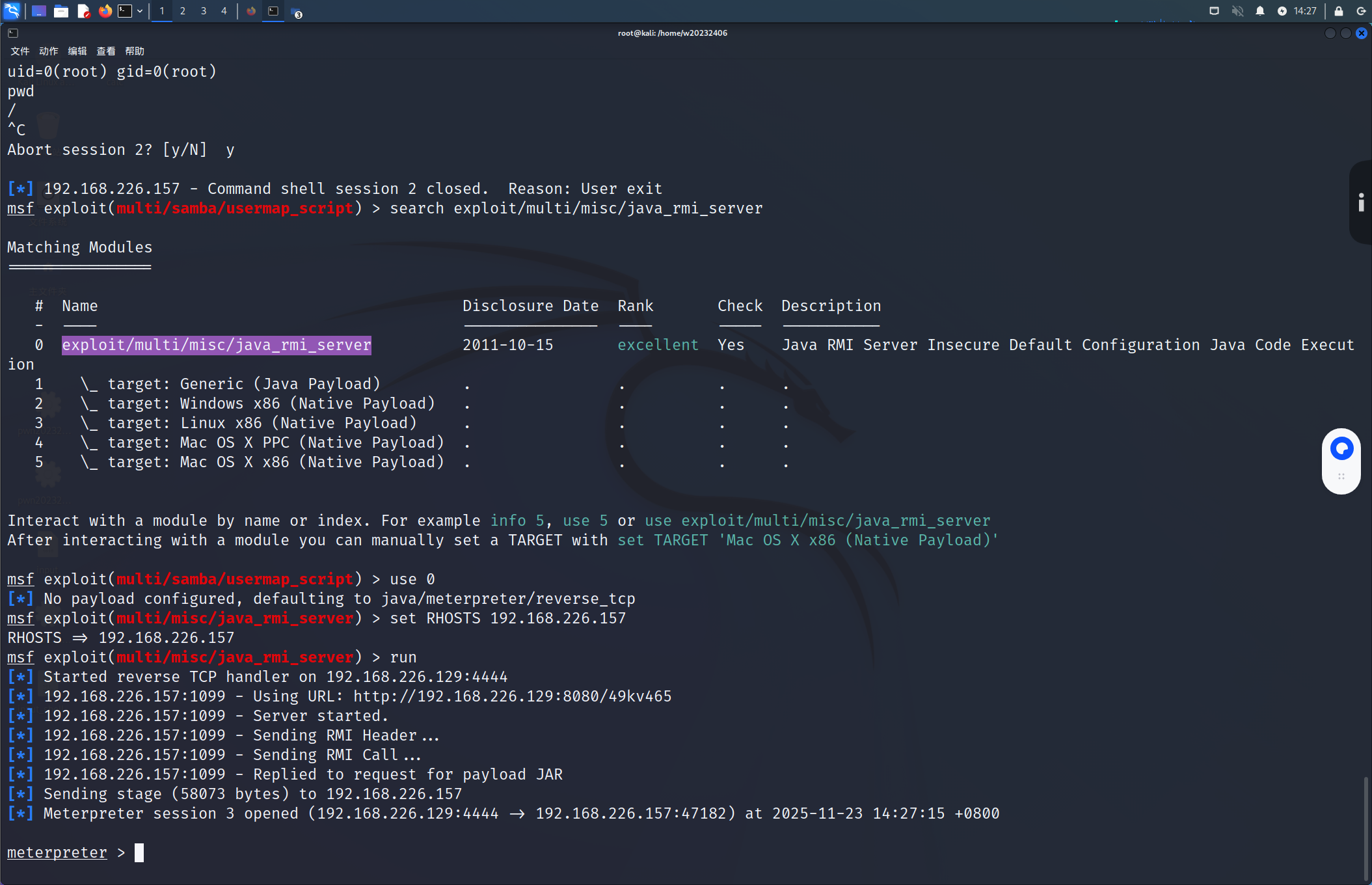Click the lock screen icon
This screenshot has height=885, width=1372.
tap(1338, 11)
